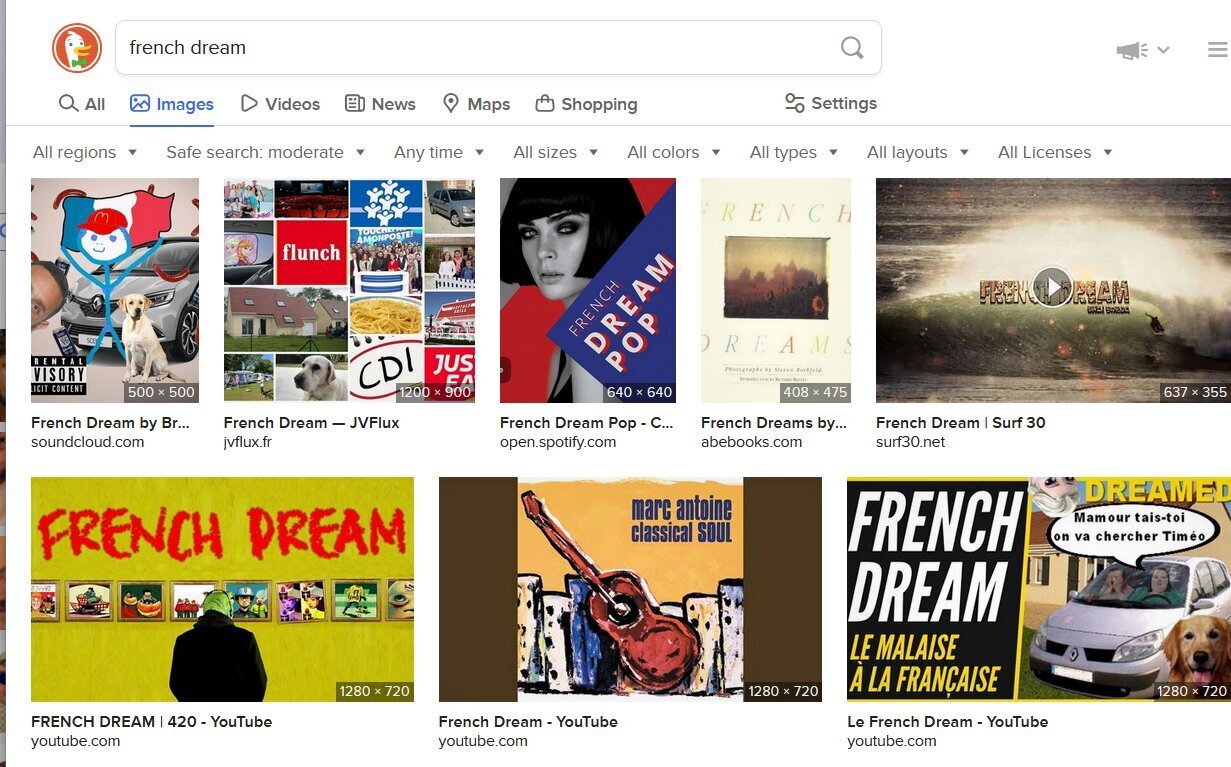
Task: Click the 'FRENCH DREAM | 420 - YouTube' title
Action: [x=151, y=722]
